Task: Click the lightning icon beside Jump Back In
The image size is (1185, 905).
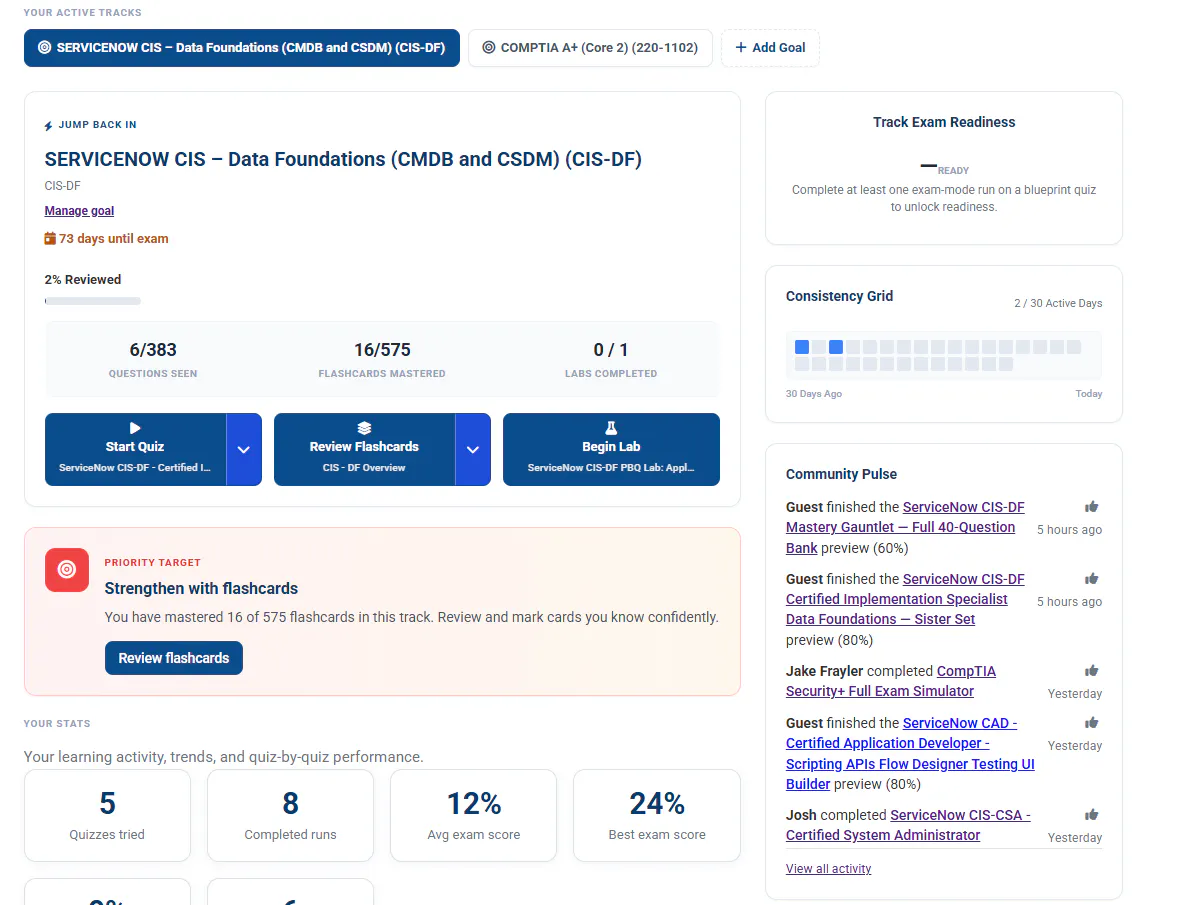Action: click(x=48, y=125)
